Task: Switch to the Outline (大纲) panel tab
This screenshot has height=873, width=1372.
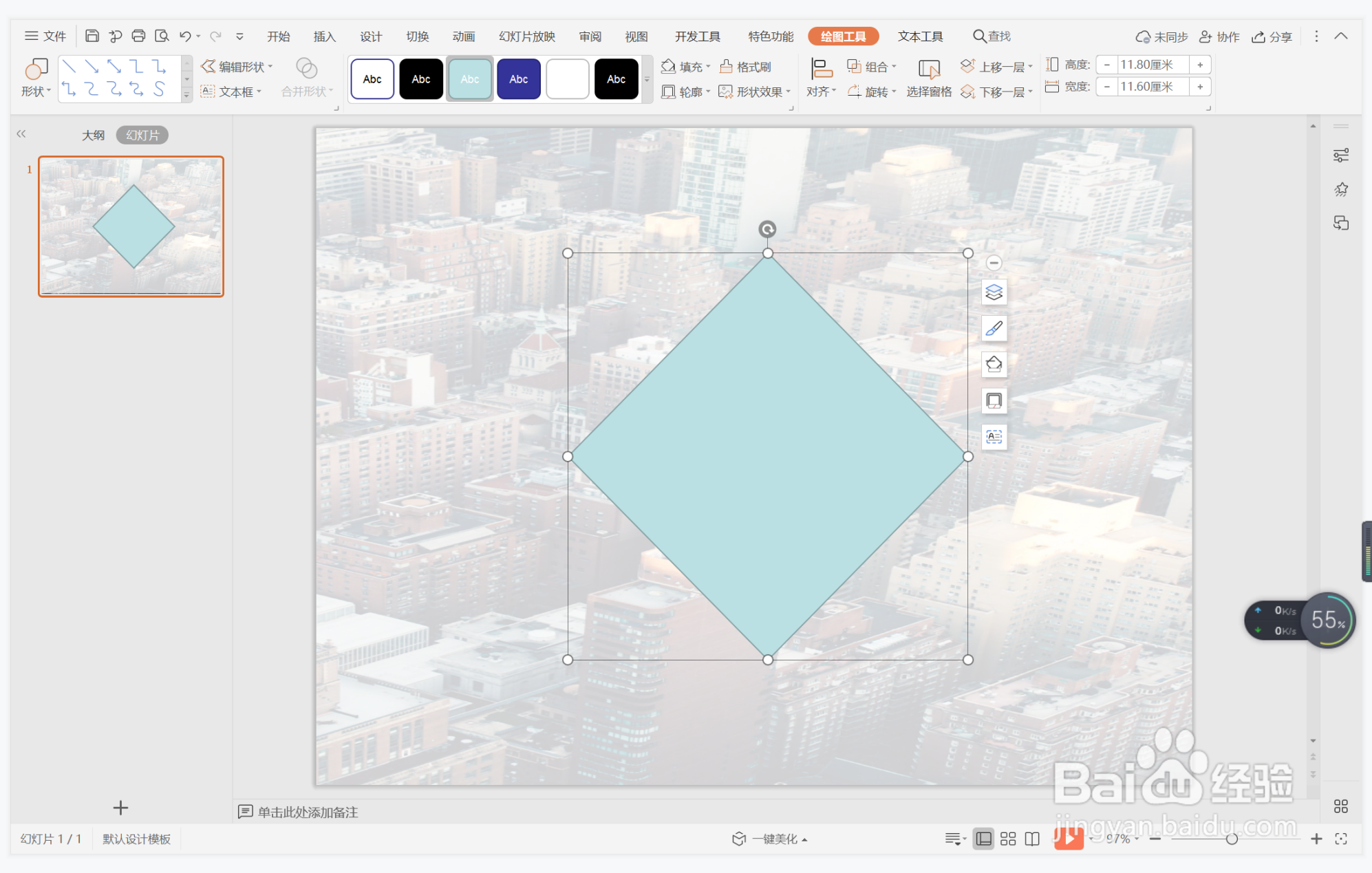Action: point(93,135)
